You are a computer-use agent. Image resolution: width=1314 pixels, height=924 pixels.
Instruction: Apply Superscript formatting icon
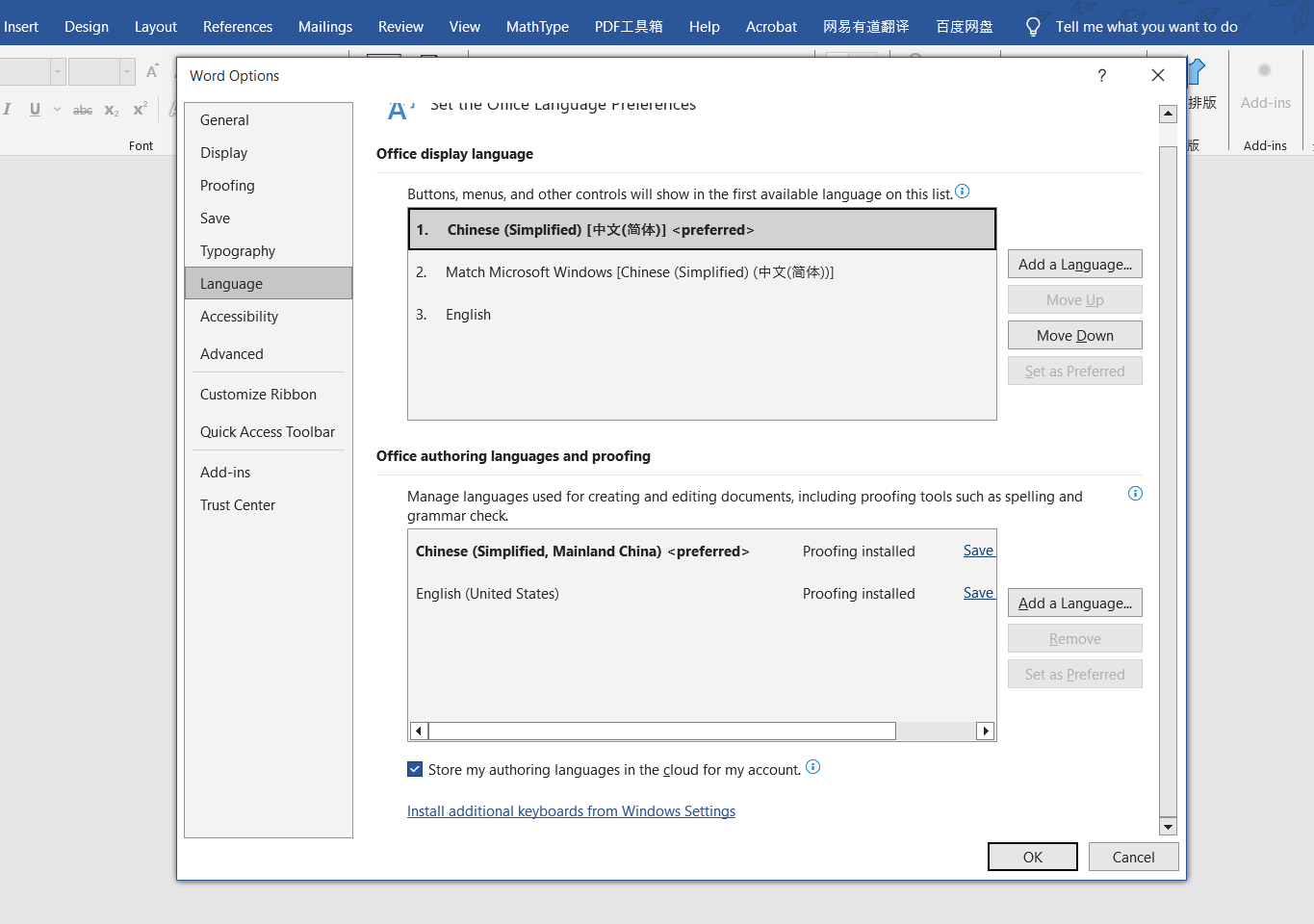click(x=140, y=109)
